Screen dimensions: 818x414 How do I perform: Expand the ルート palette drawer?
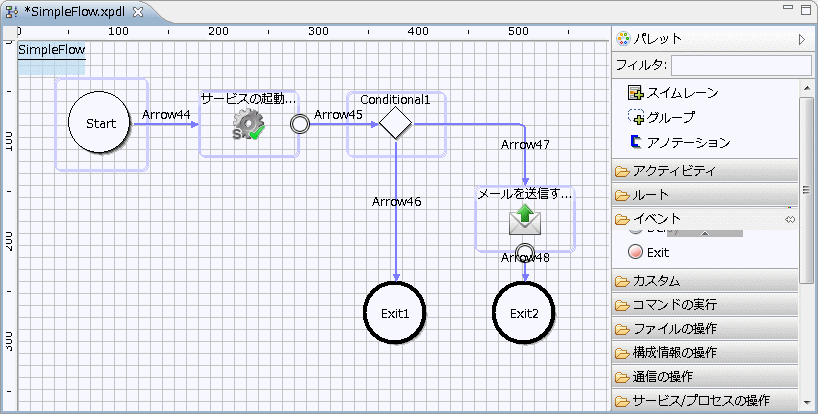pyautogui.click(x=705, y=194)
